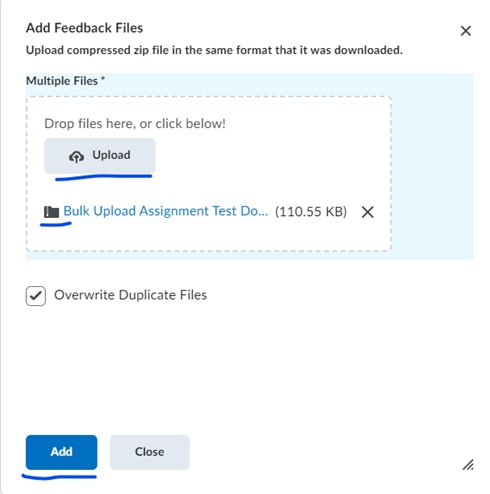
Task: Click the Overwrite Duplicate Files label text
Action: click(x=130, y=295)
